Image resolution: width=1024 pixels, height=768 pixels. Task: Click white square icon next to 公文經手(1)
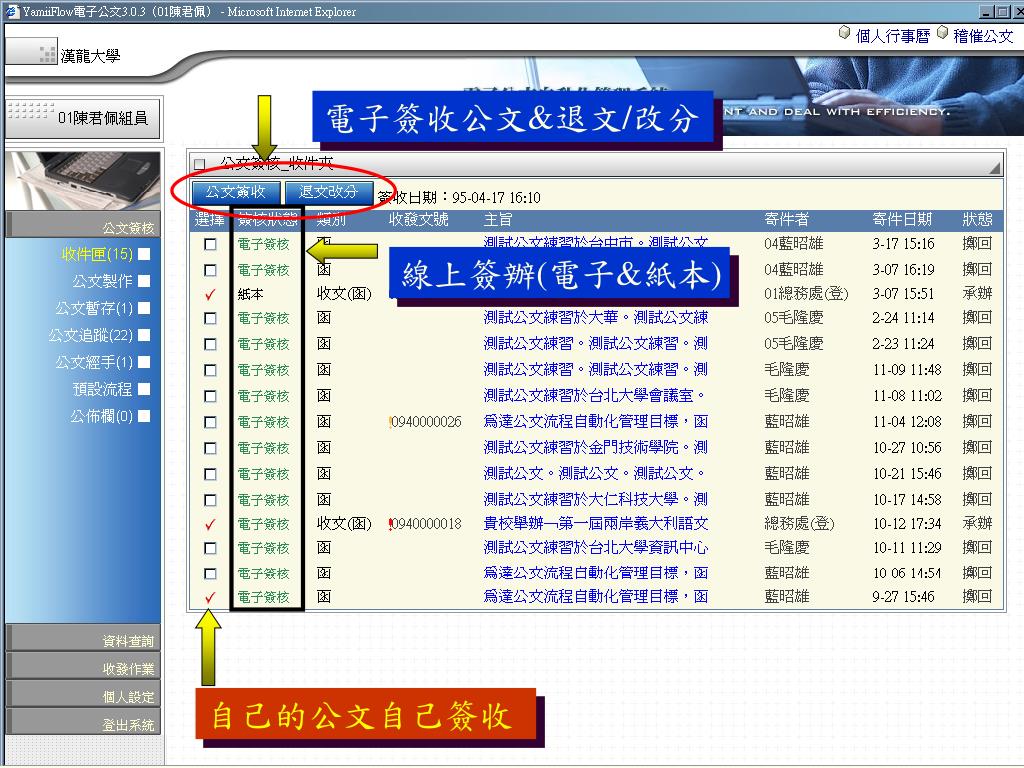click(144, 362)
